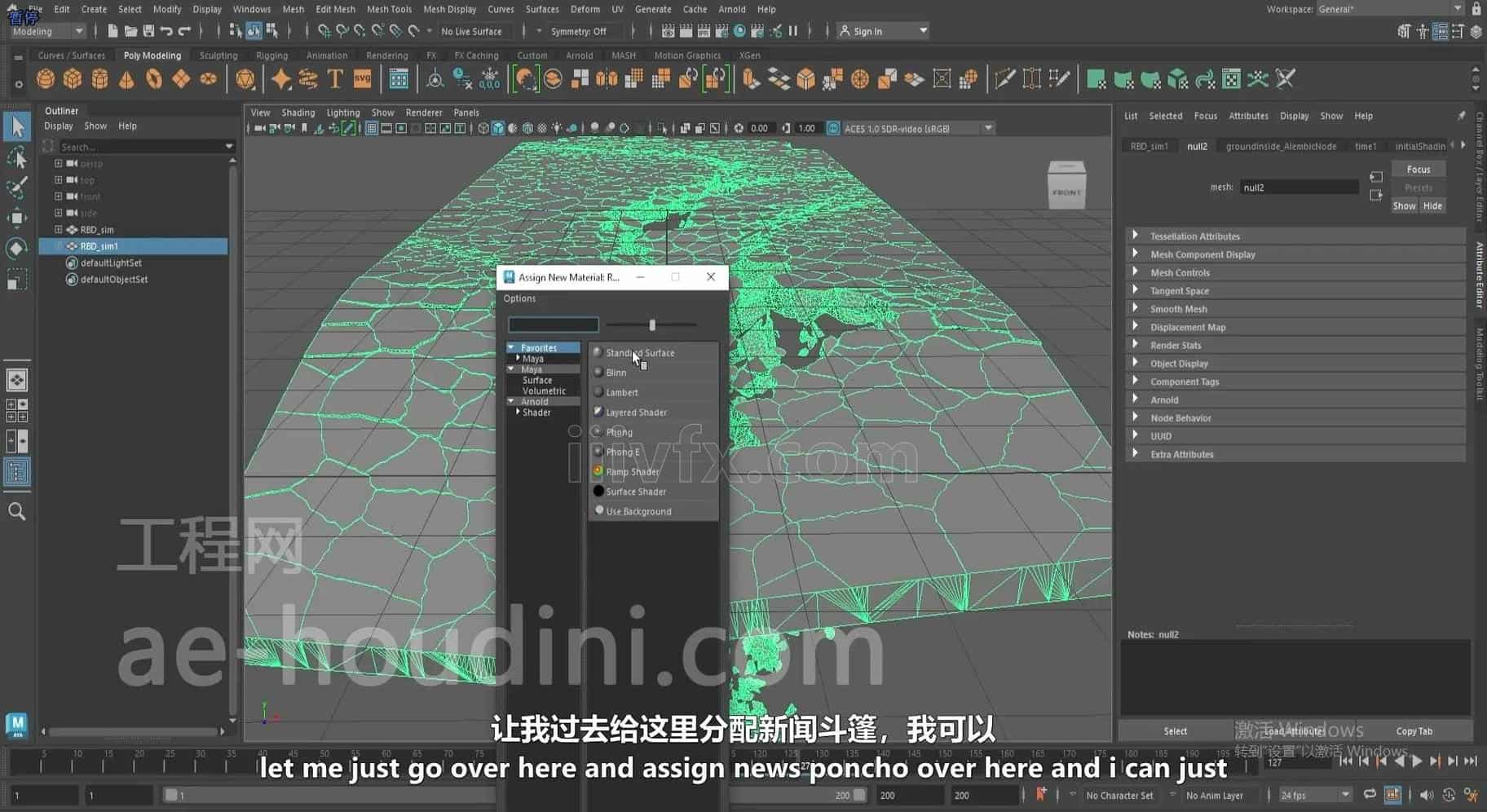1487x812 pixels.
Task: Click the playback range slider bar
Action: [x=514, y=795]
